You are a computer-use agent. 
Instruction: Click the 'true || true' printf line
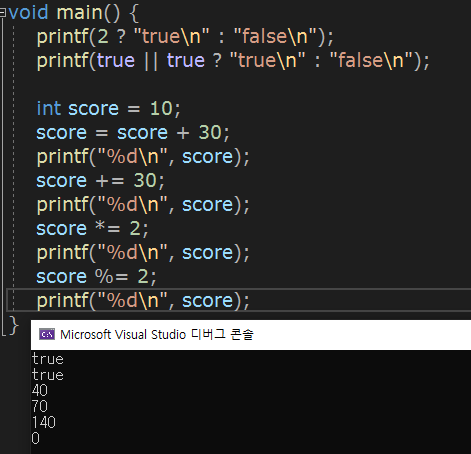pyautogui.click(x=233, y=60)
